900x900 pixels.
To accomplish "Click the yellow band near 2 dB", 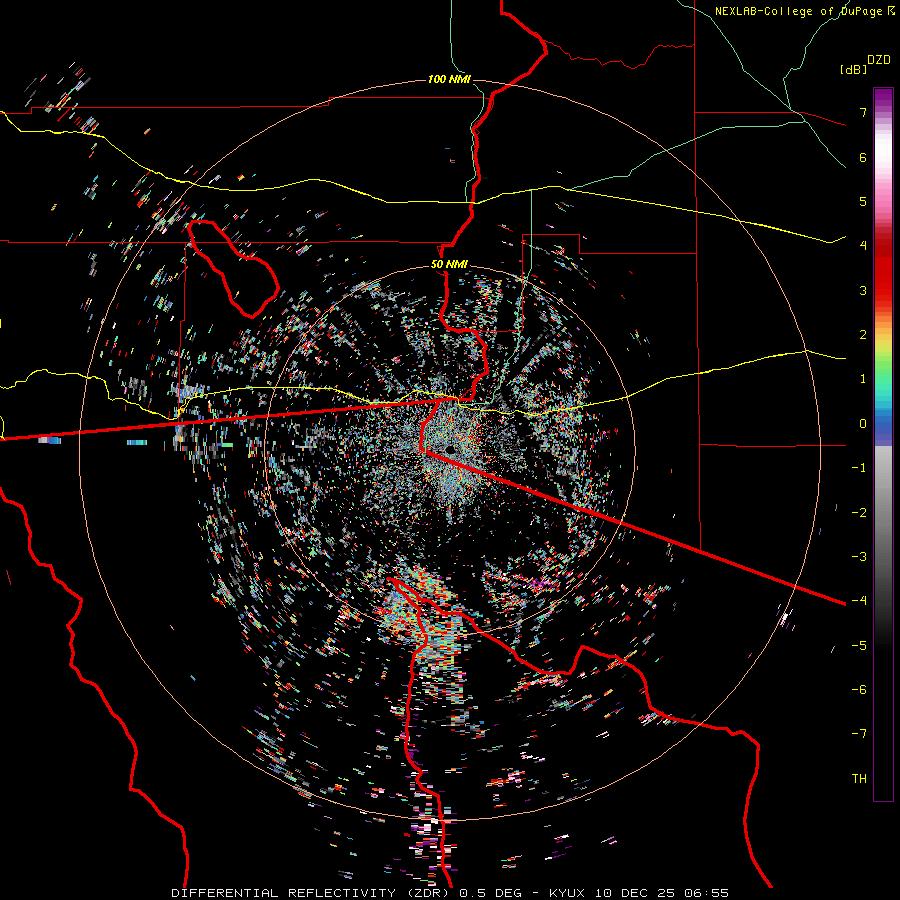I will [x=883, y=343].
